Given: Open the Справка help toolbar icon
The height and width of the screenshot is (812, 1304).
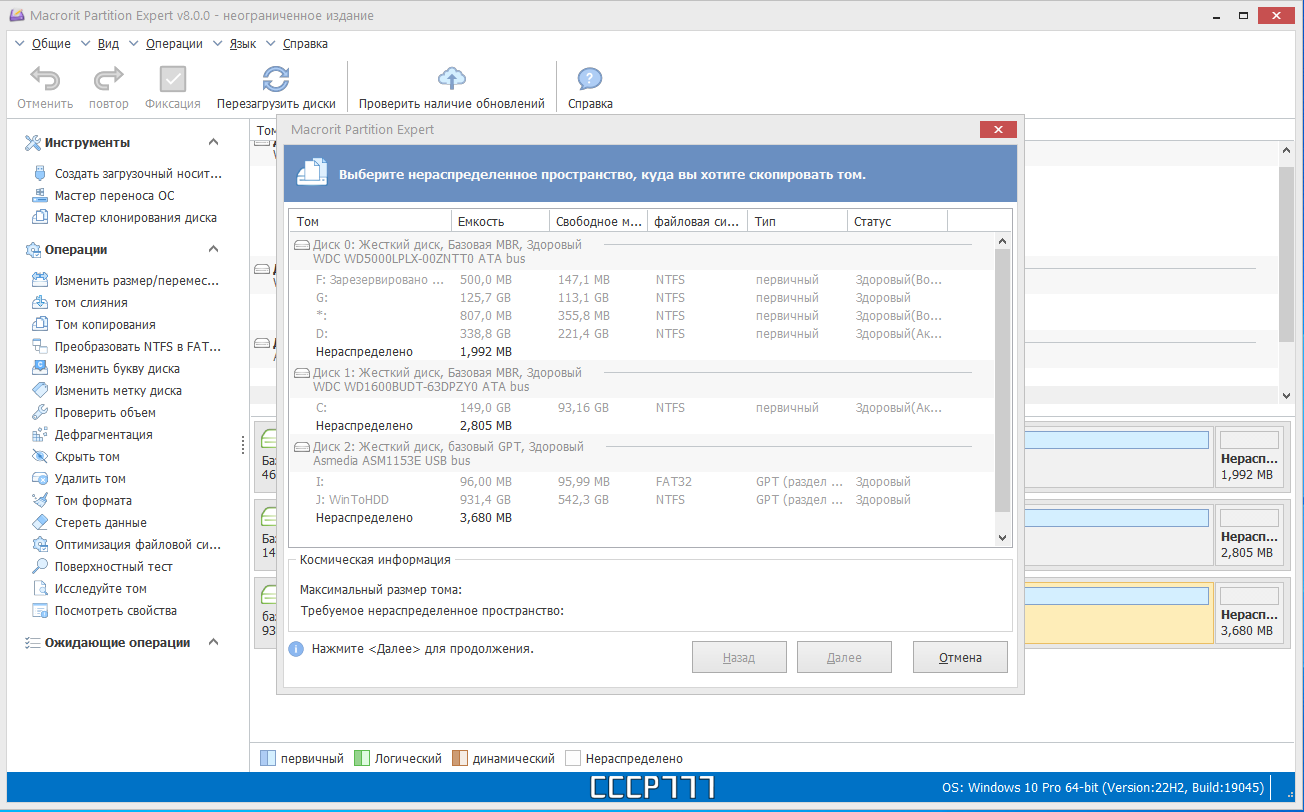Looking at the screenshot, I should coord(590,79).
